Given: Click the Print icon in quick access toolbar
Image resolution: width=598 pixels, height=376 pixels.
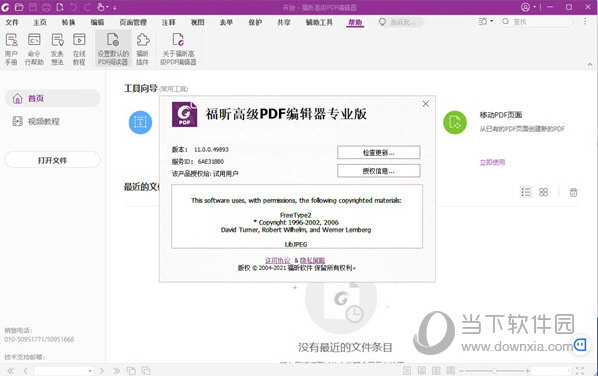Looking at the screenshot, I should [x=46, y=7].
